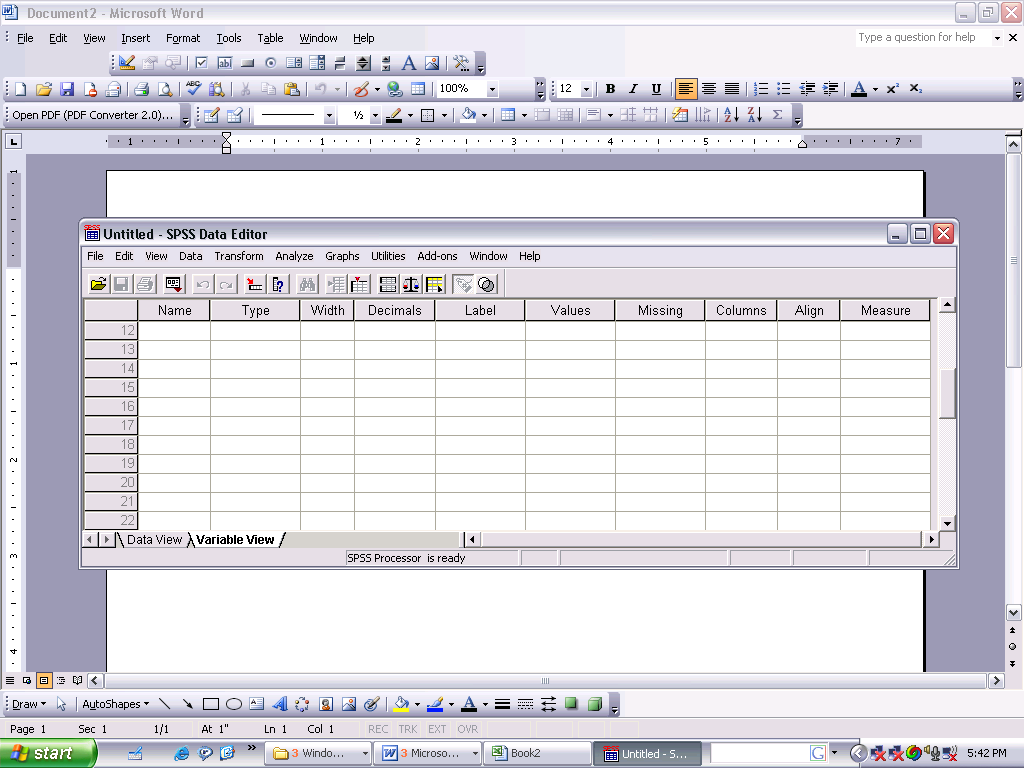Click the SPSS Insert Variable icon

click(x=360, y=284)
